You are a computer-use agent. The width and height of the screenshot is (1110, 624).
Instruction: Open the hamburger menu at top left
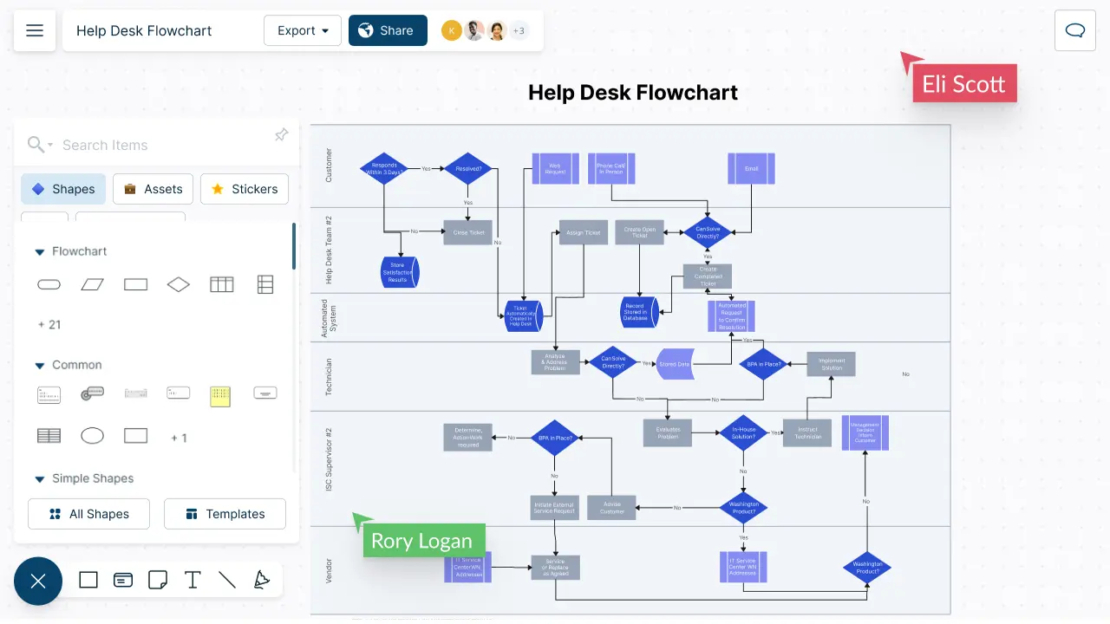pyautogui.click(x=34, y=30)
